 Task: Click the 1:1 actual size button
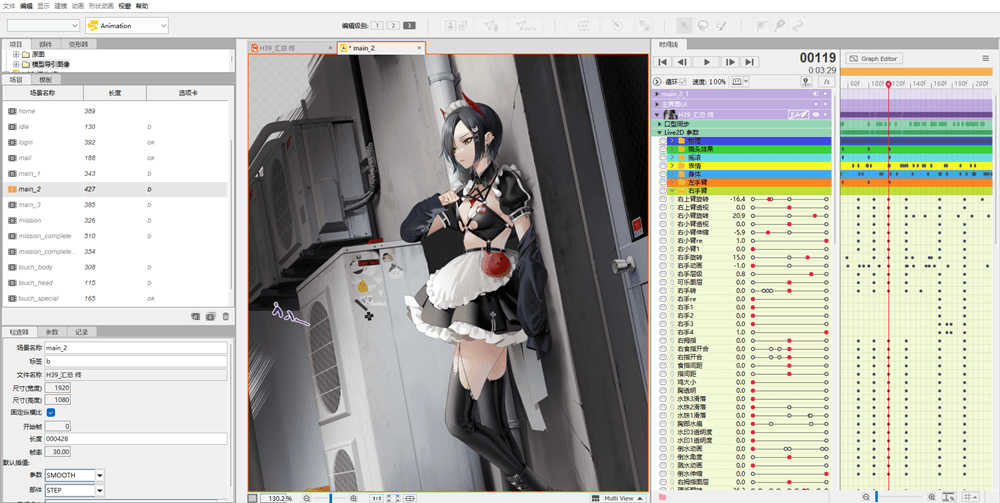(x=376, y=498)
